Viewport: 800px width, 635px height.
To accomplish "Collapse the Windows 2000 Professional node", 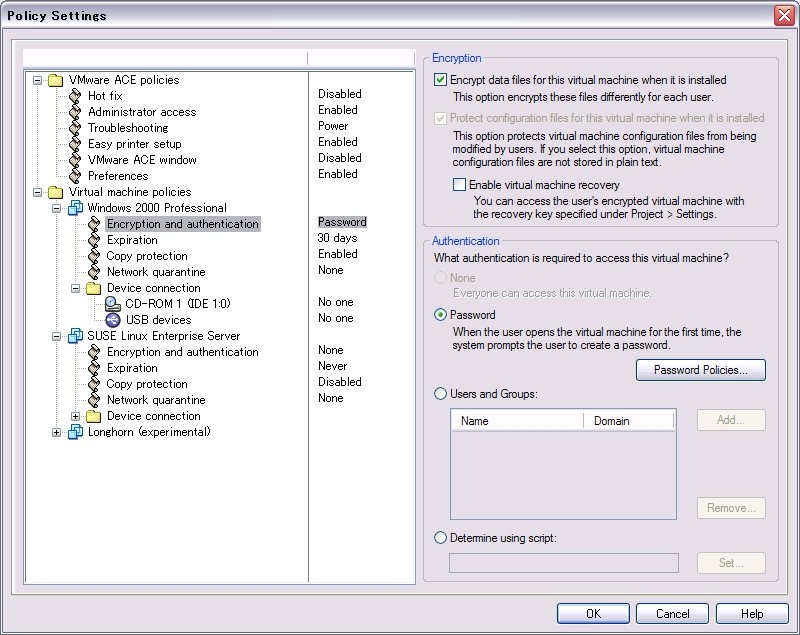I will pyautogui.click(x=57, y=208).
